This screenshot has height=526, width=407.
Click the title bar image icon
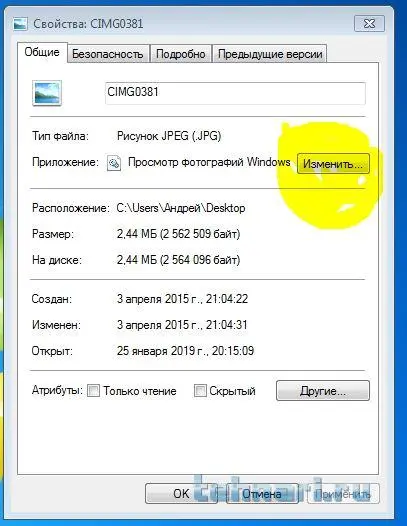point(20,24)
